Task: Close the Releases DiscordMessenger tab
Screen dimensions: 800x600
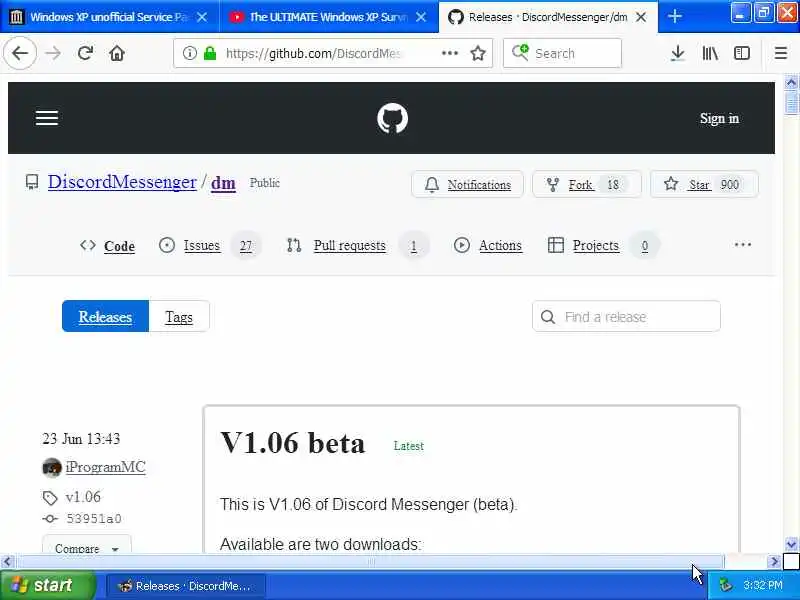Action: pyautogui.click(x=641, y=17)
